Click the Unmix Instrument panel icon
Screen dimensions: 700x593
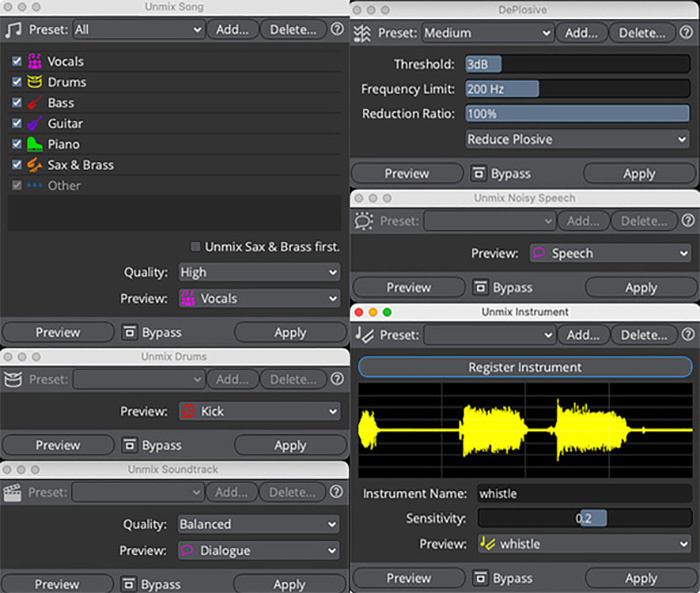pos(364,334)
